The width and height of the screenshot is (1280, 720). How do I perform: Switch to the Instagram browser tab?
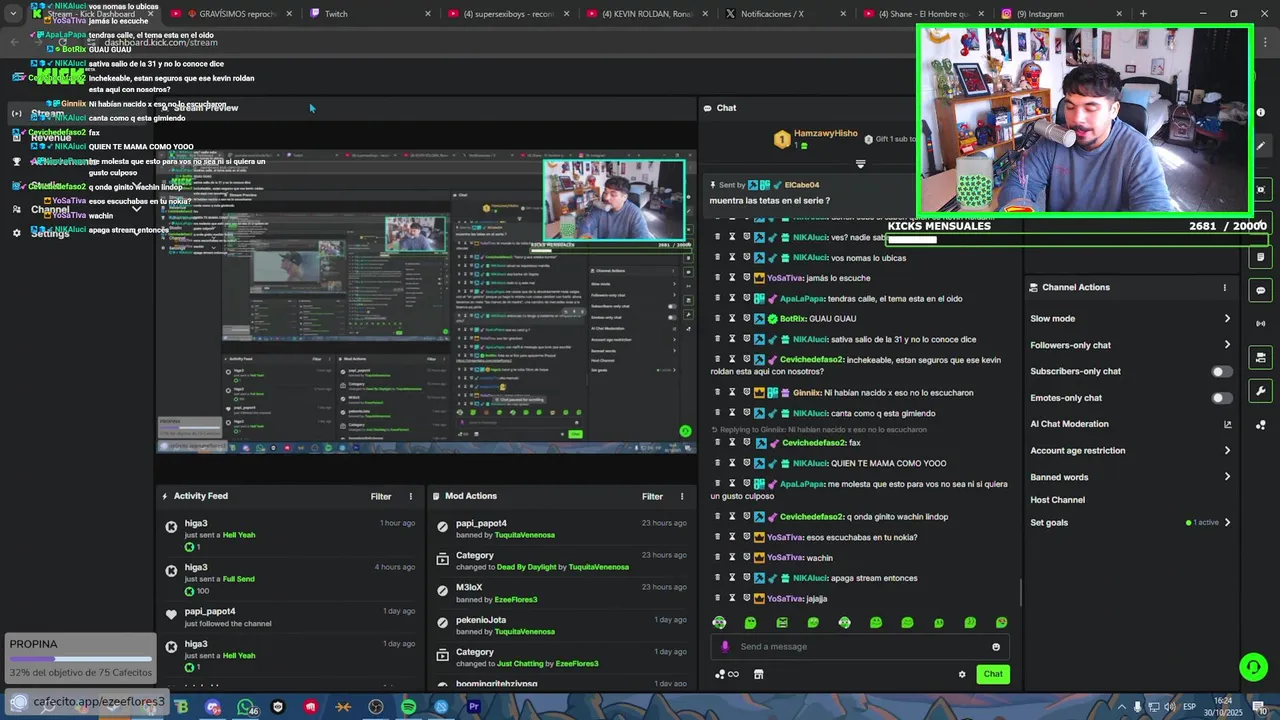tap(1062, 14)
